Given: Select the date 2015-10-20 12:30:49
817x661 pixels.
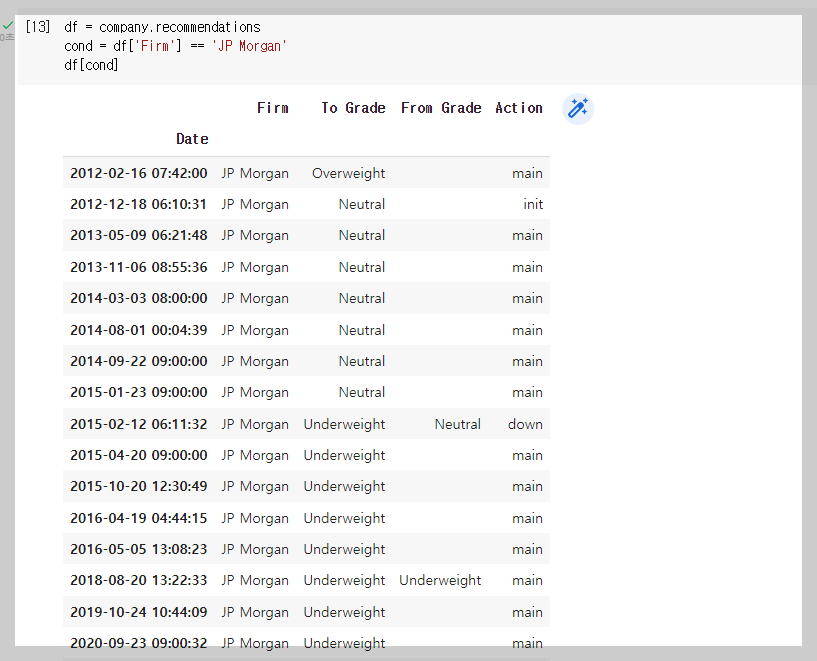Looking at the screenshot, I should pos(139,487).
